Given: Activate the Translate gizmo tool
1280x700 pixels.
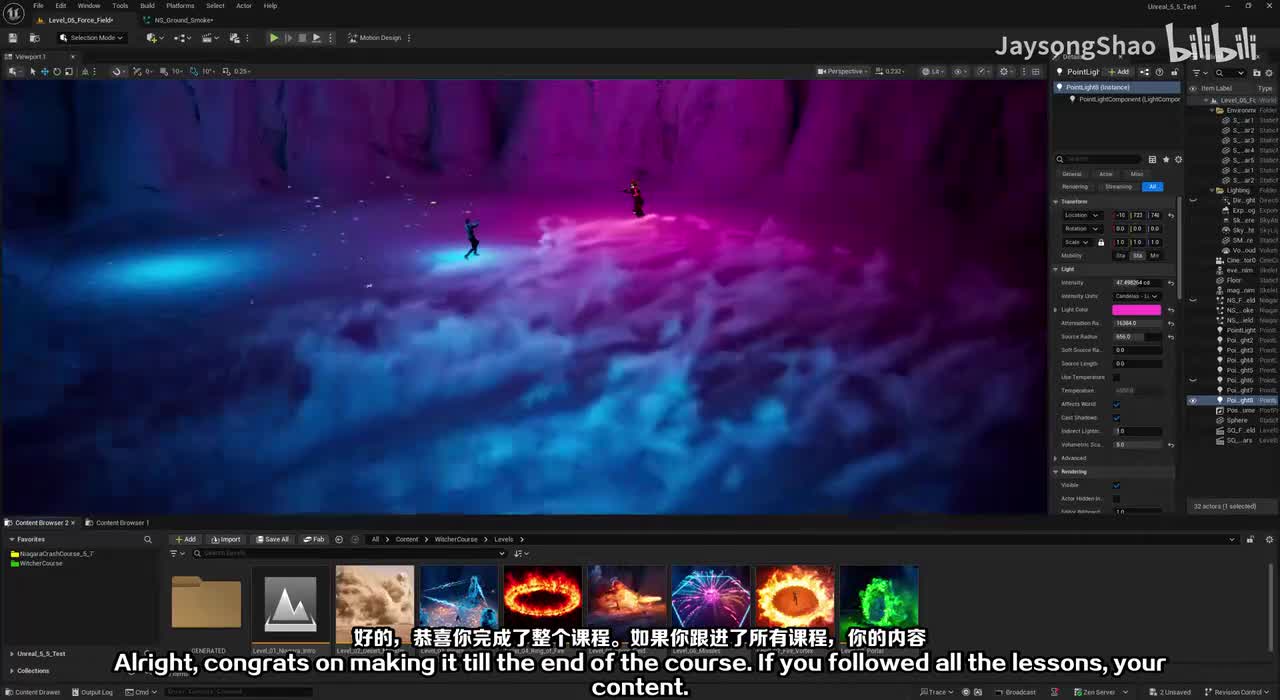Looking at the screenshot, I should pos(44,71).
